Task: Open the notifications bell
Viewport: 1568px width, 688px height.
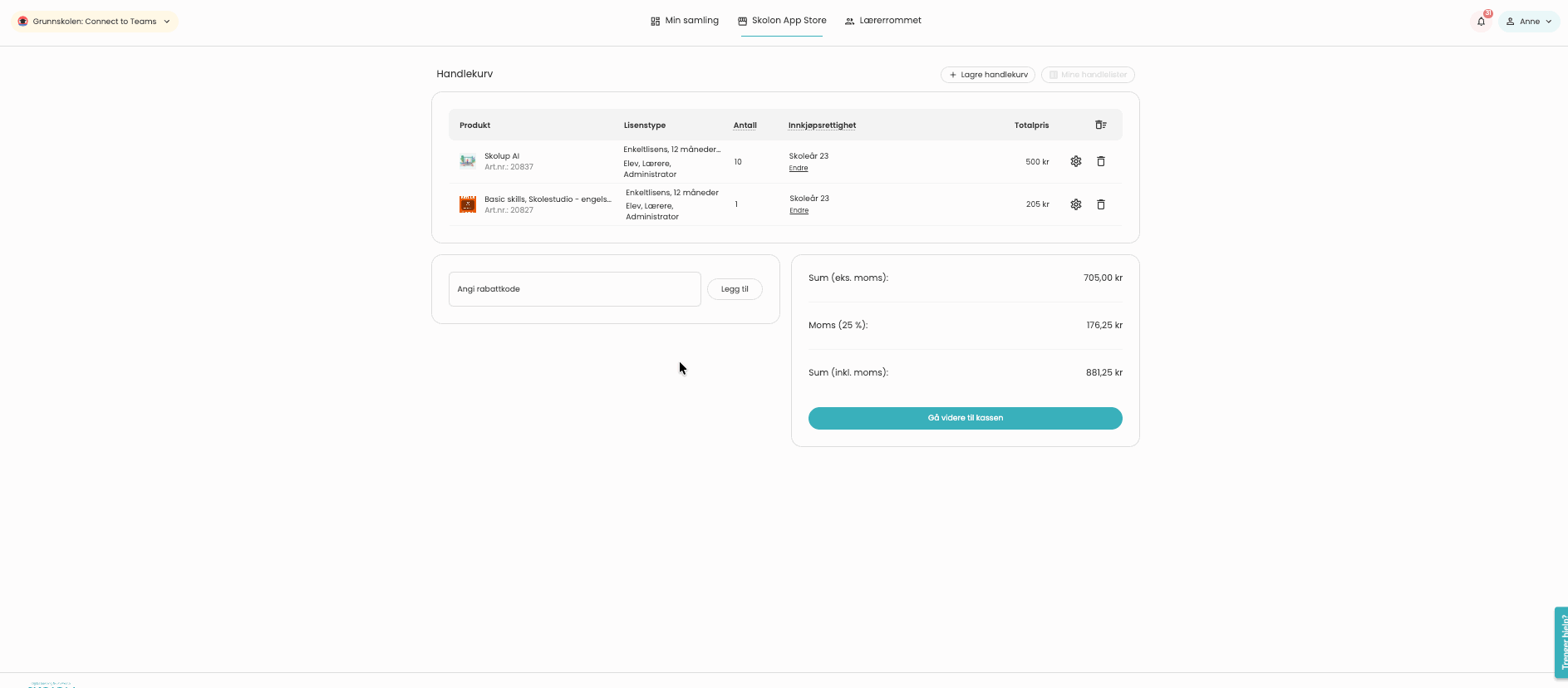Action: [x=1481, y=22]
